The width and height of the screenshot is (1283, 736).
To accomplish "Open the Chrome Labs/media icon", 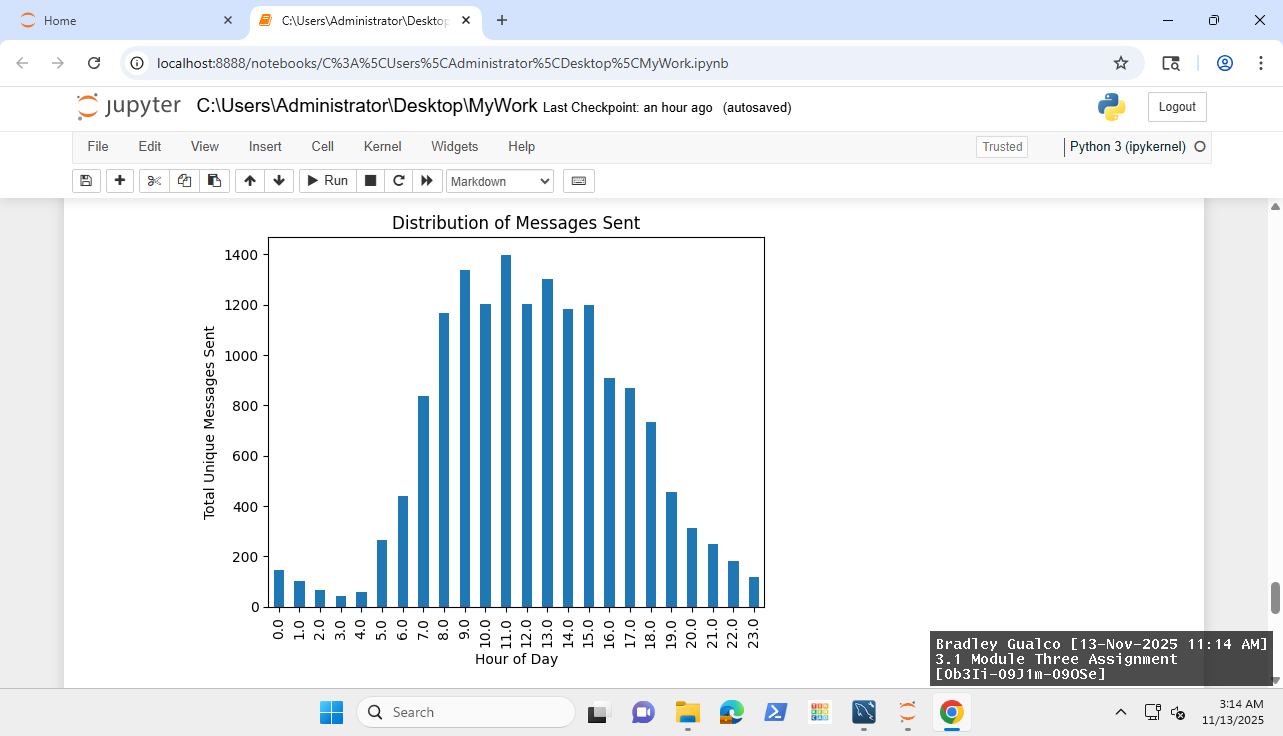I will pos(1171,63).
